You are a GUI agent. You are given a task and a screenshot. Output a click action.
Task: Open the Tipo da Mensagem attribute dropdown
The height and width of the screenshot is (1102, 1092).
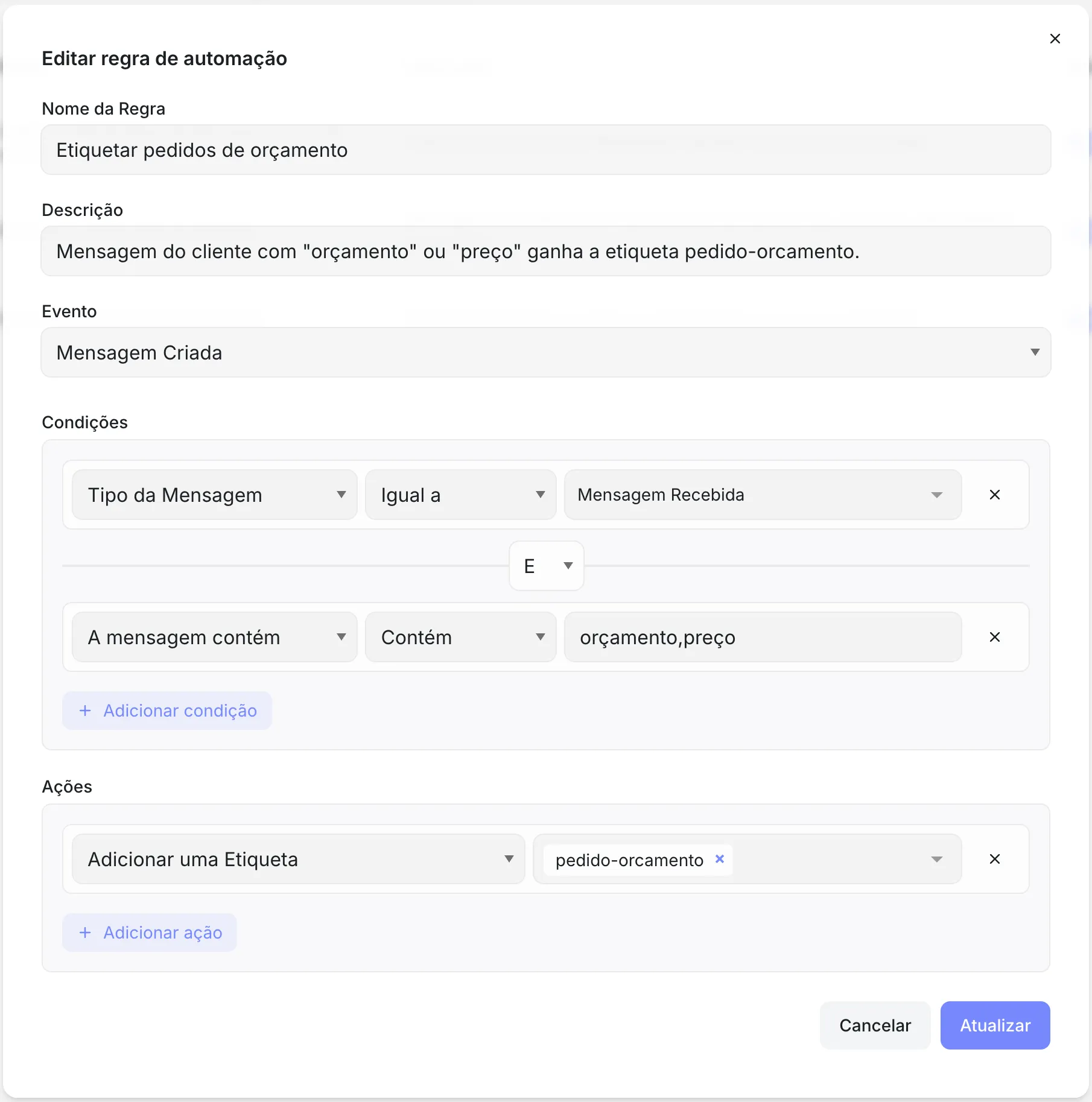215,495
